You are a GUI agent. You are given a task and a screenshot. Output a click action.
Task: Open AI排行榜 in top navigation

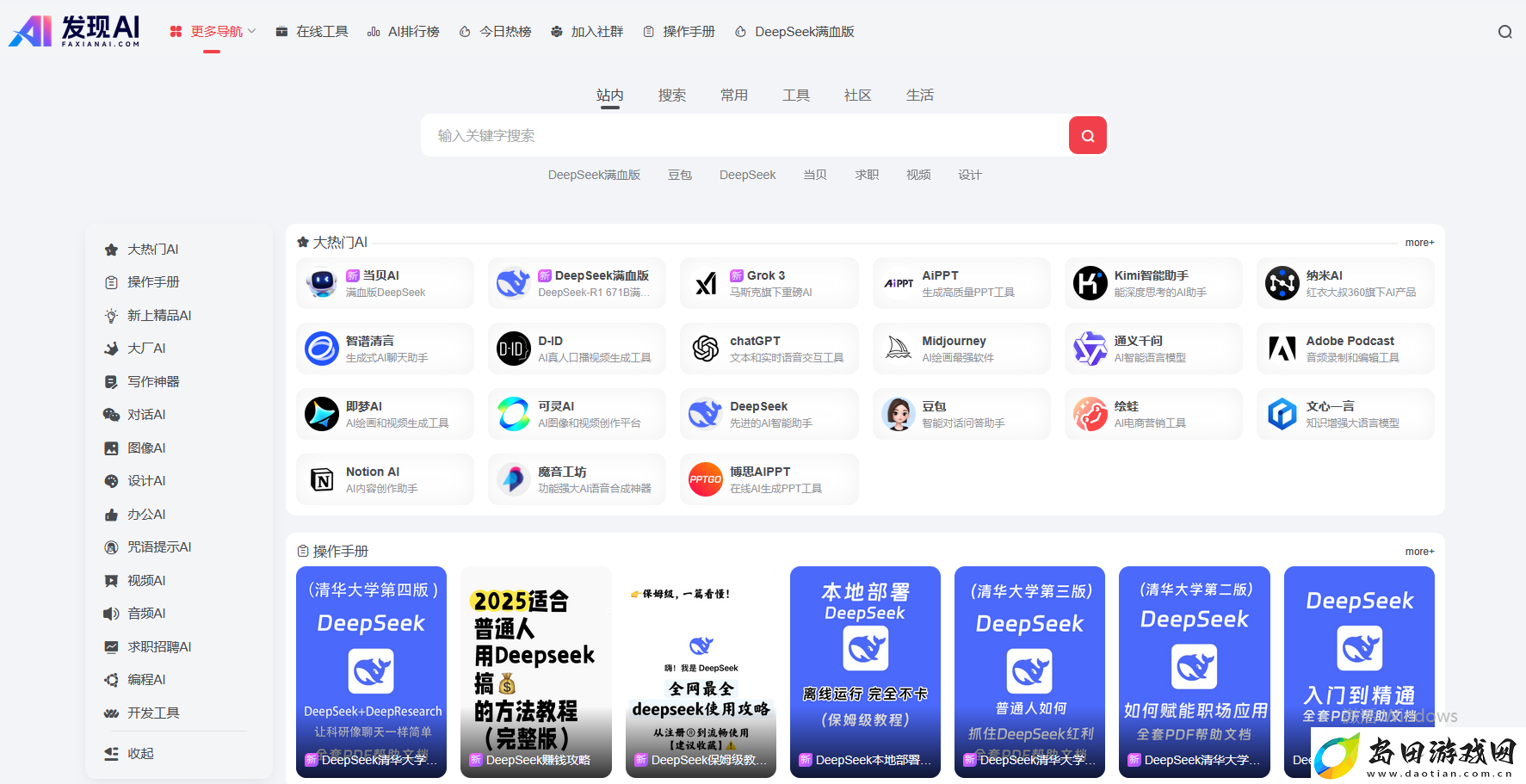(x=403, y=32)
